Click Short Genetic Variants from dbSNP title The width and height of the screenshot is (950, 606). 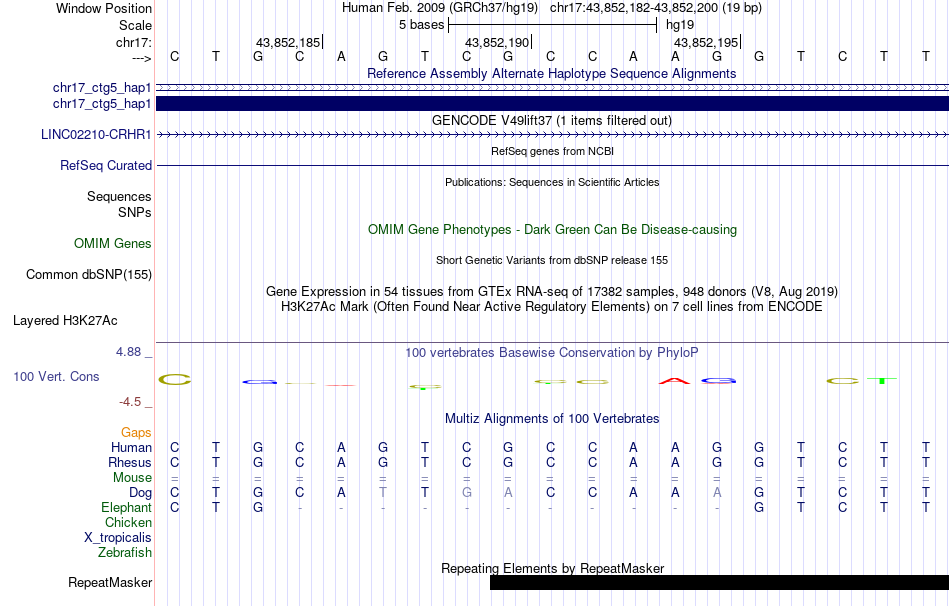pyautogui.click(x=552, y=261)
